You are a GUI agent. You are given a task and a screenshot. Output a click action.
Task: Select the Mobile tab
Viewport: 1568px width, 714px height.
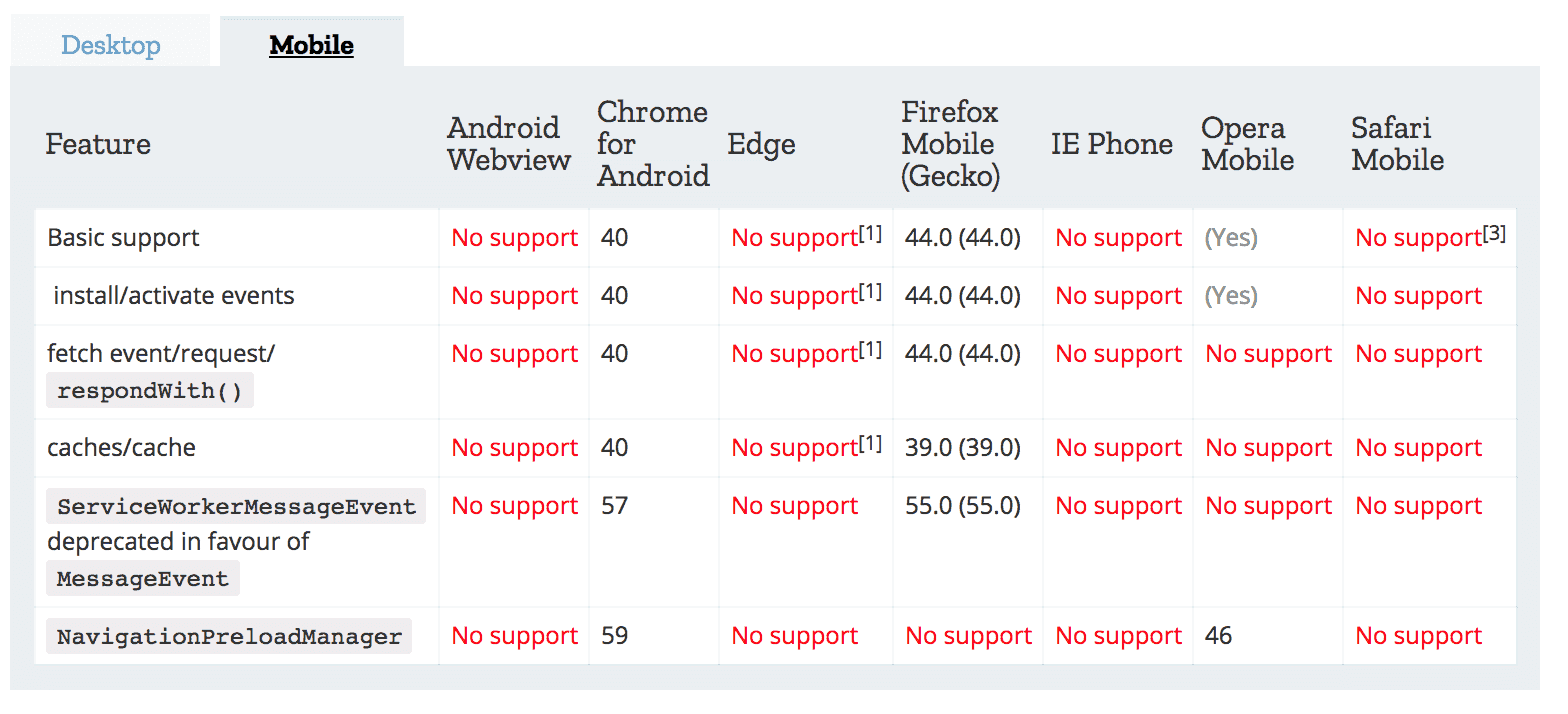pyautogui.click(x=311, y=45)
